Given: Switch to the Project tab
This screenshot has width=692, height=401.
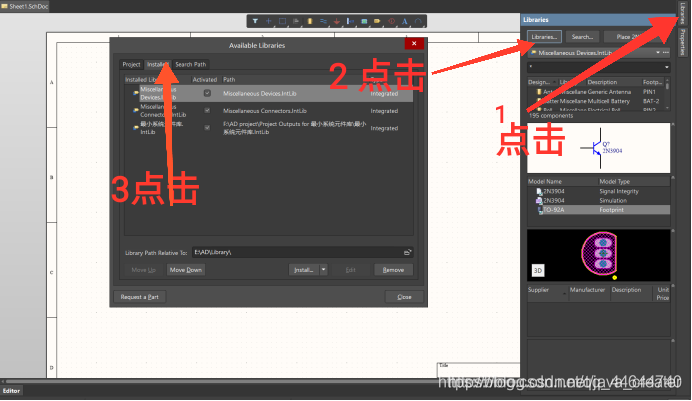Looking at the screenshot, I should pos(131,64).
